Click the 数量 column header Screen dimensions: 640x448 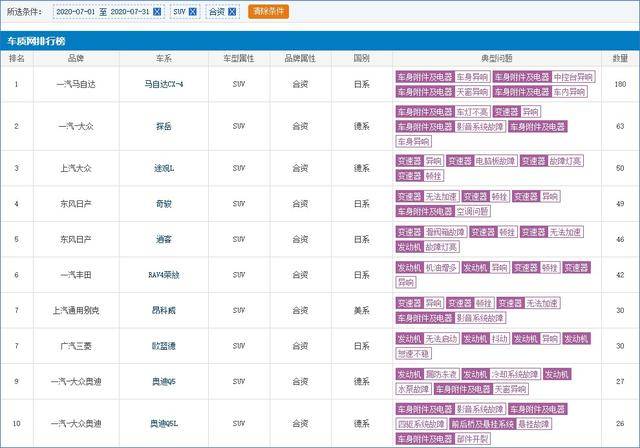[x=620, y=58]
